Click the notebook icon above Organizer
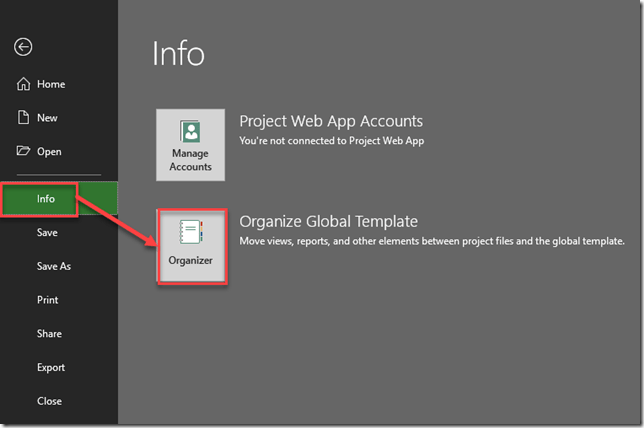This screenshot has width=644, height=428. point(190,233)
